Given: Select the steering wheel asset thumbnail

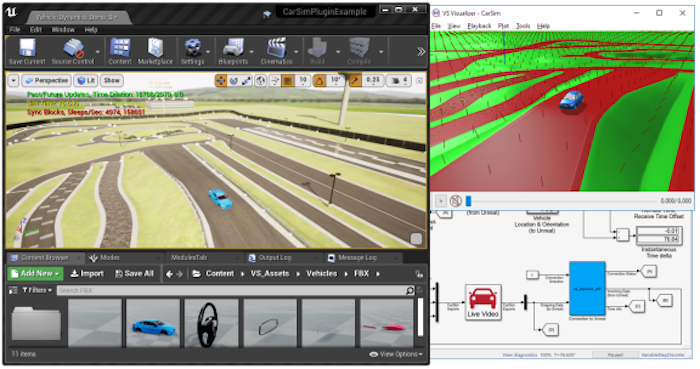Looking at the screenshot, I should 211,323.
